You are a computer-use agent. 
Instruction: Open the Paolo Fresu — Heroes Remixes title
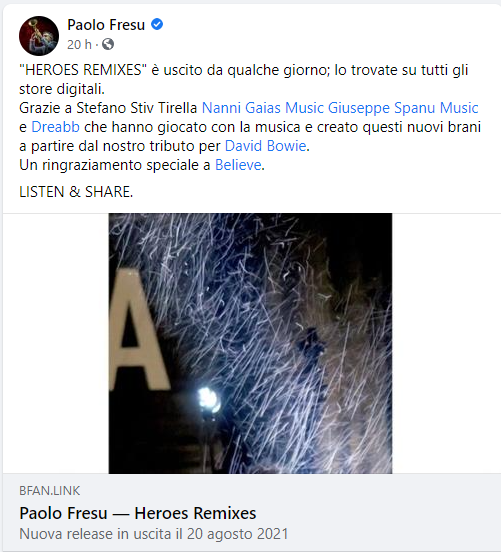pyautogui.click(x=138, y=513)
